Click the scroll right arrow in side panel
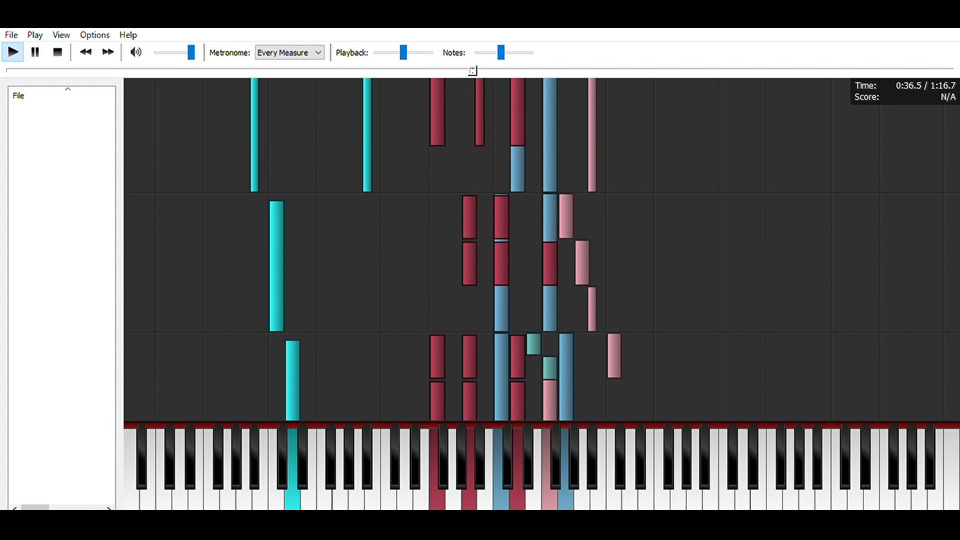 (109, 508)
